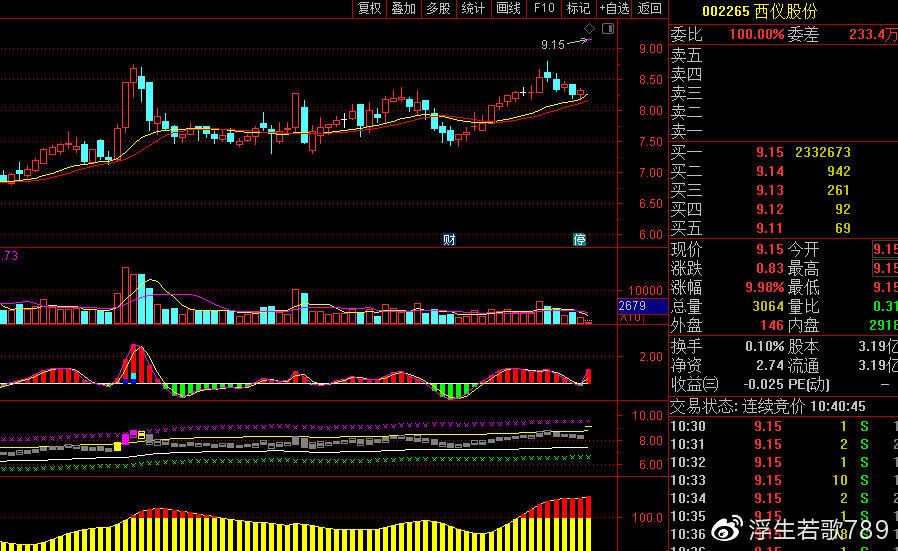Image resolution: width=898 pixels, height=551 pixels.
Task: Click the 外盘 value 146
Action: [772, 325]
